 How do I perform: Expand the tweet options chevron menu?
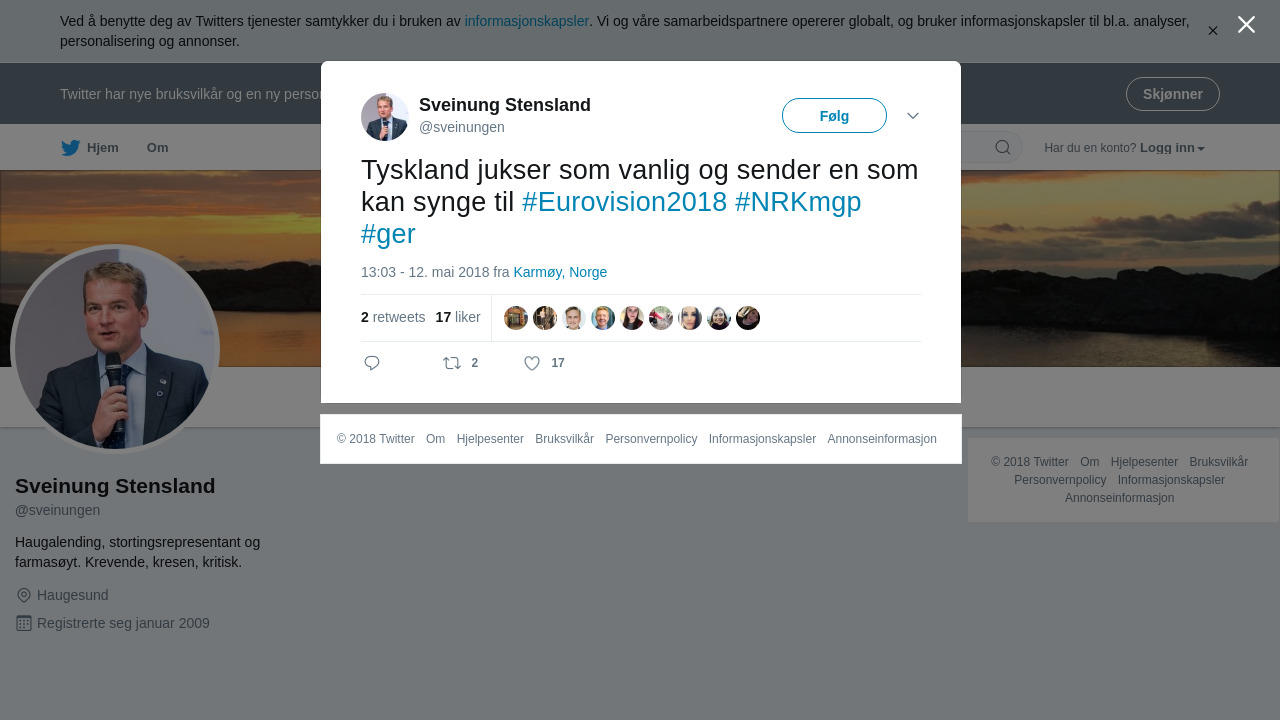click(x=913, y=116)
